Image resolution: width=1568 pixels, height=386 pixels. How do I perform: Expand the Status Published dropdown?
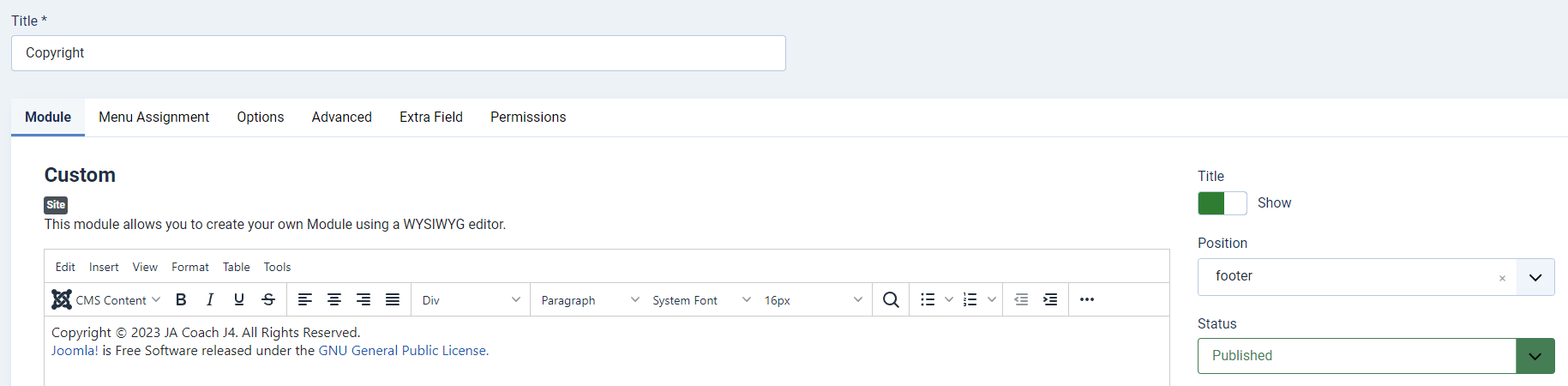[1535, 356]
